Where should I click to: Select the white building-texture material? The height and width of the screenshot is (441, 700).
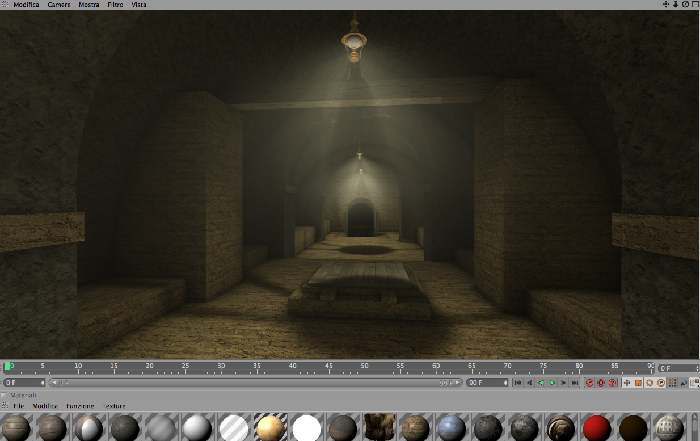(669, 427)
